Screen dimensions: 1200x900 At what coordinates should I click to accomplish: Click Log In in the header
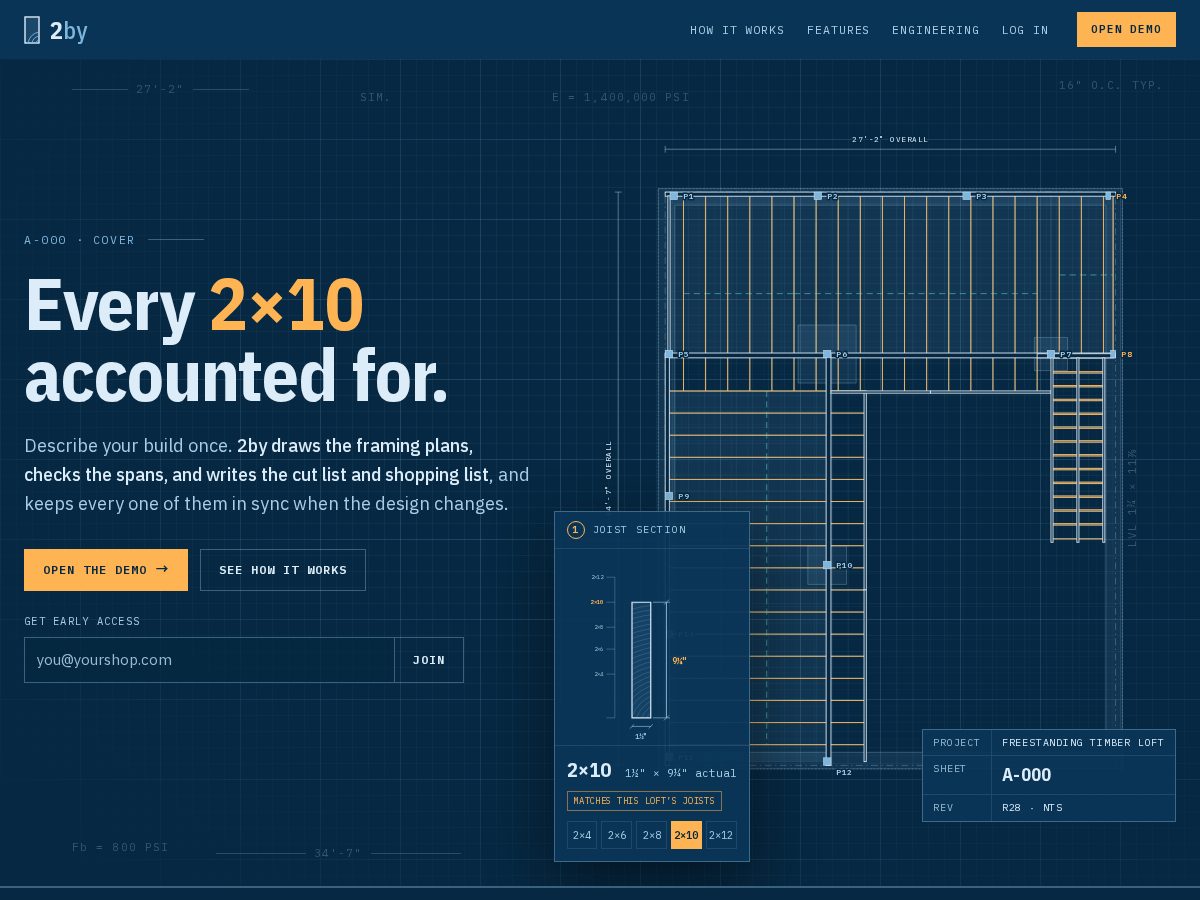click(1025, 30)
